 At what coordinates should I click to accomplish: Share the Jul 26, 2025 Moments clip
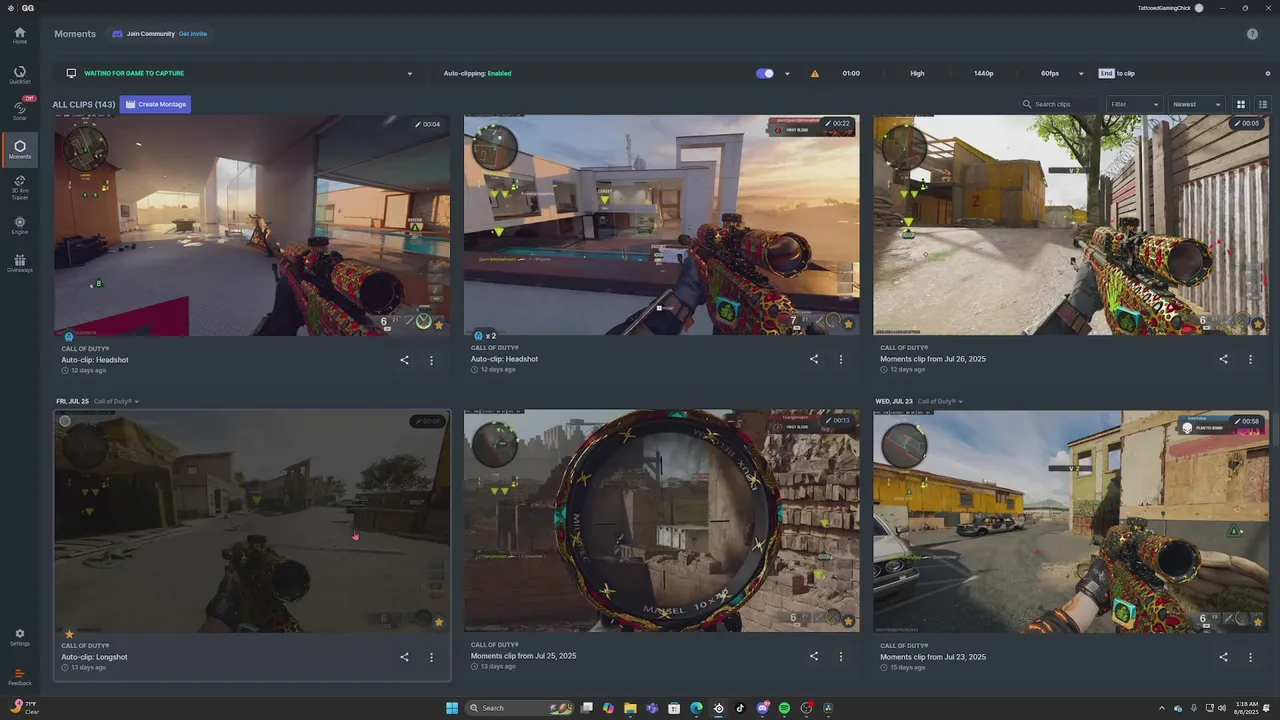coord(1223,359)
